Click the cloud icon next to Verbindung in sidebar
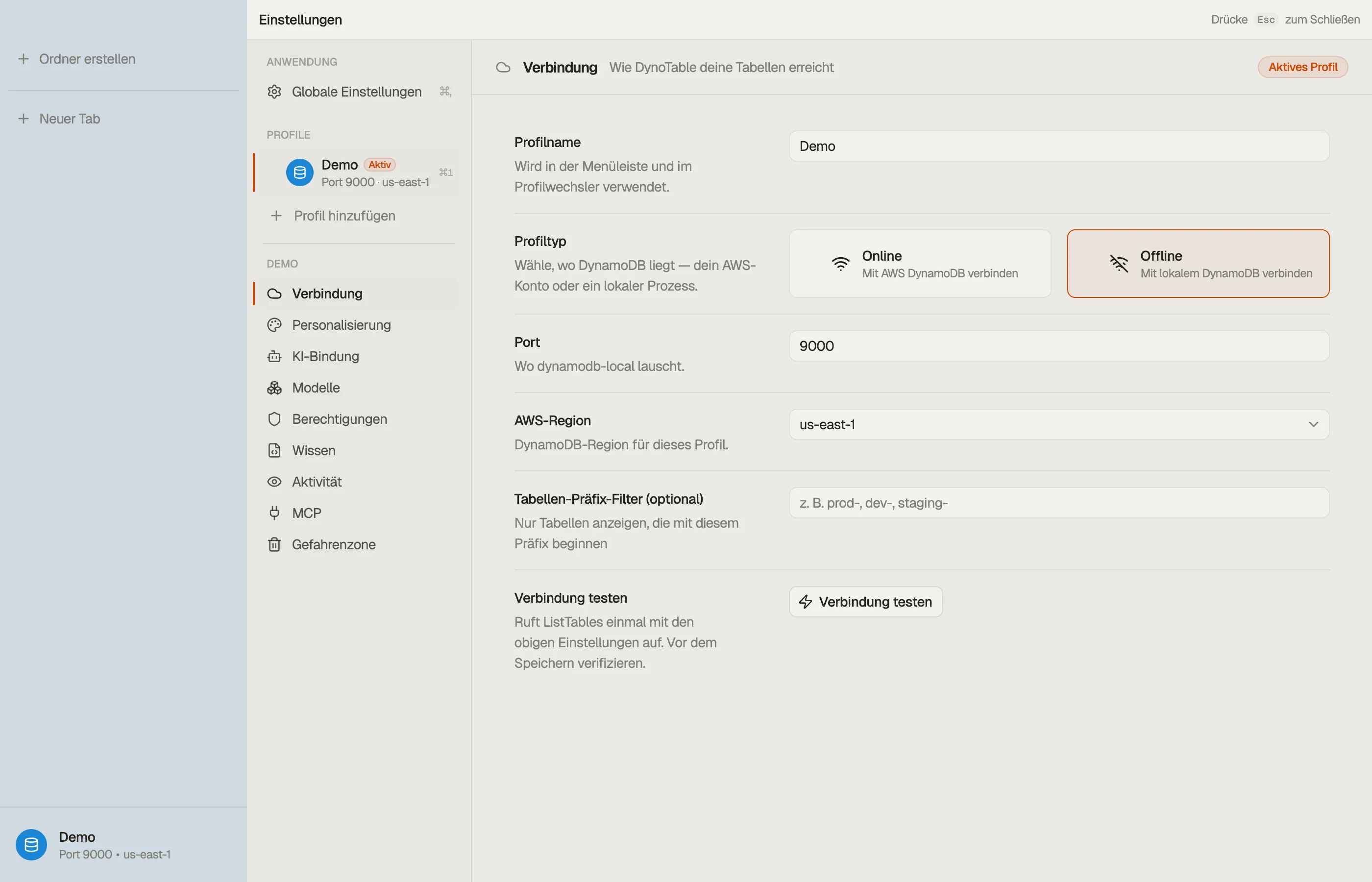The image size is (1372, 882). click(x=274, y=294)
